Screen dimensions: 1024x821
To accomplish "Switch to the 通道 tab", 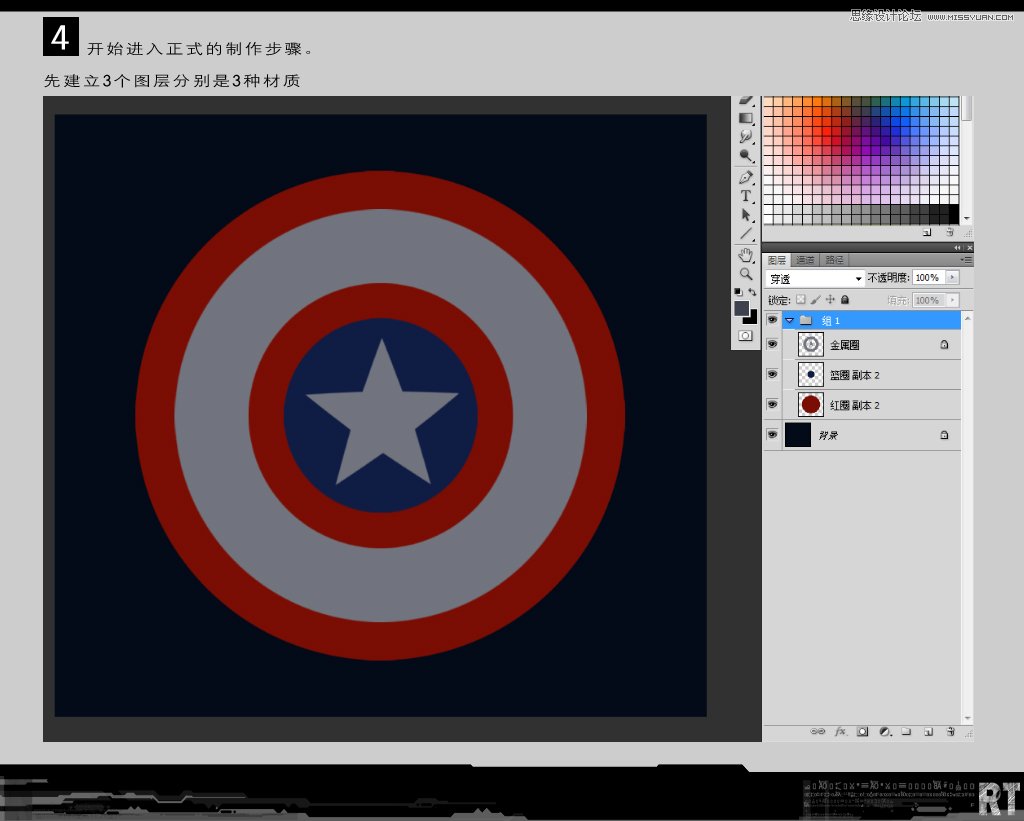I will click(805, 260).
